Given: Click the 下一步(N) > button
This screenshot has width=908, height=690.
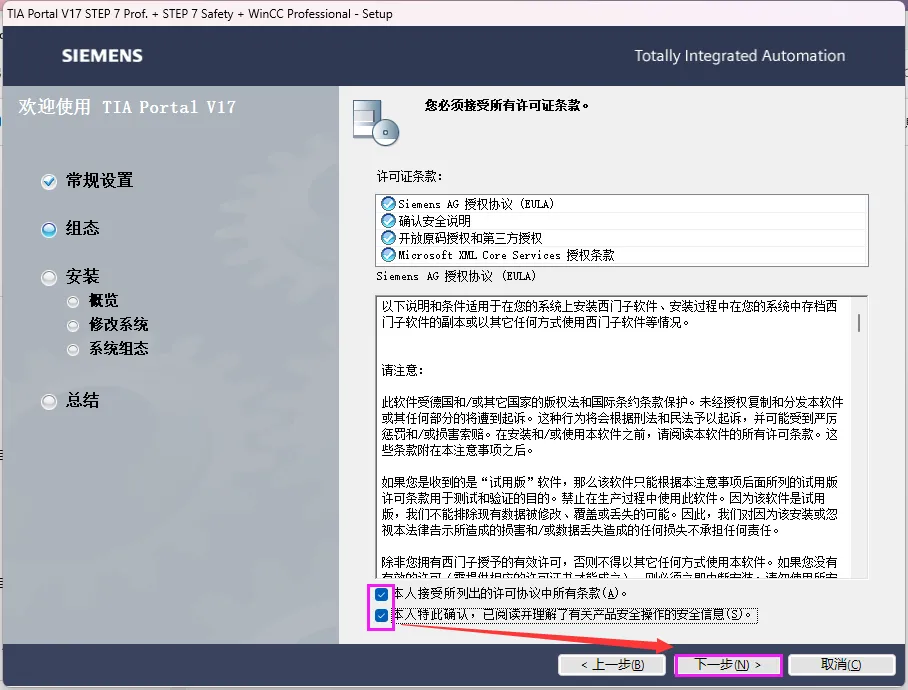Looking at the screenshot, I should coord(728,665).
